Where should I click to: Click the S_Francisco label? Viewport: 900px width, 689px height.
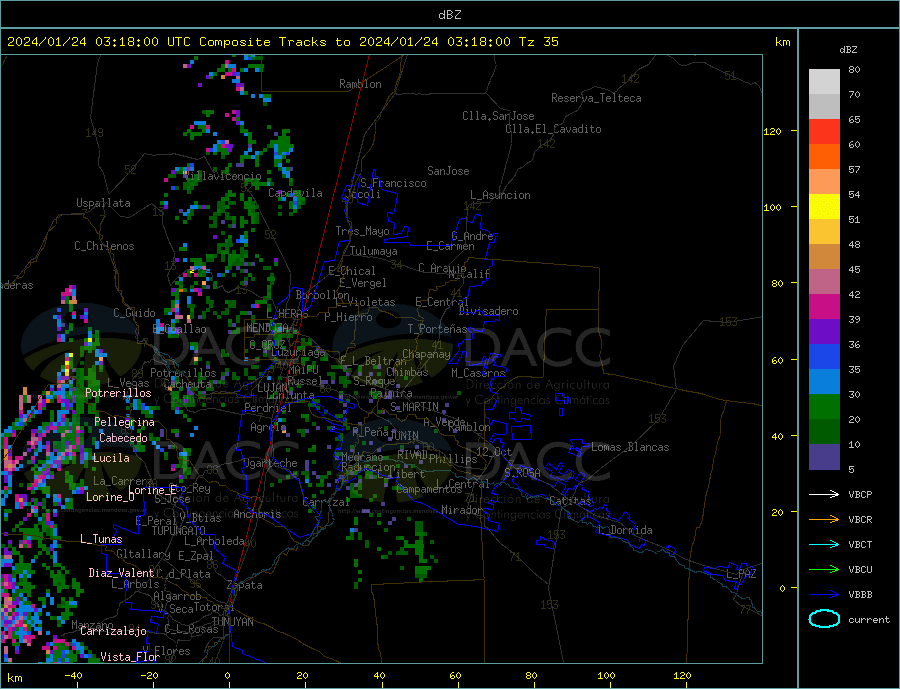394,184
